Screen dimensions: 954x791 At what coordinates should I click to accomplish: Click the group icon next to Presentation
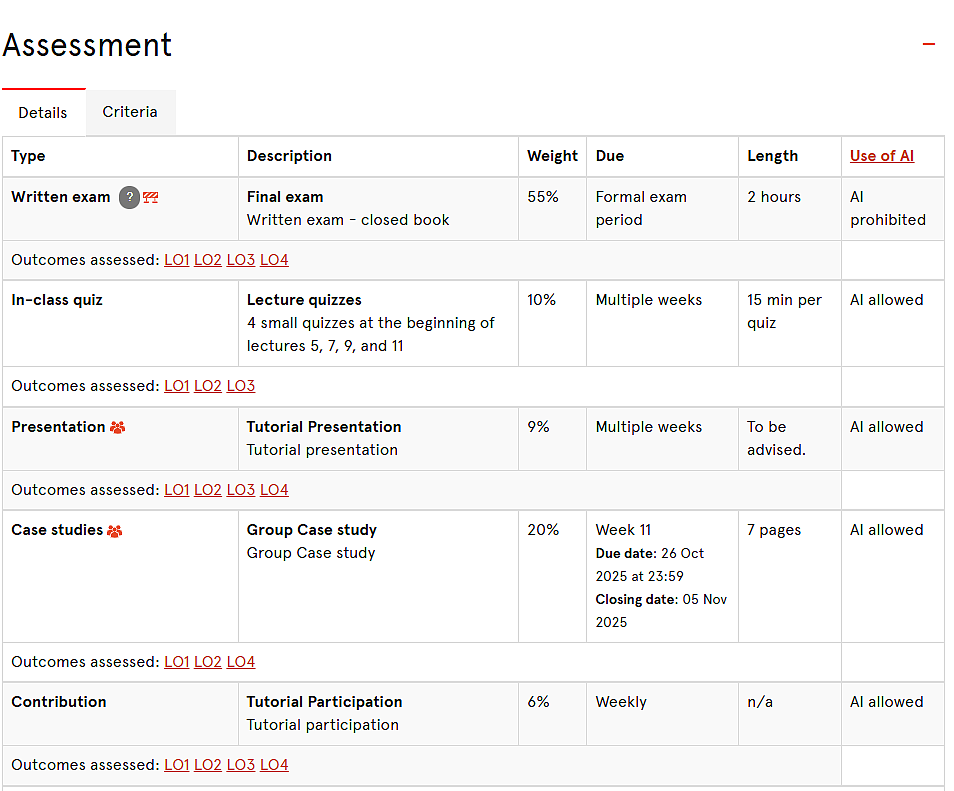(117, 427)
